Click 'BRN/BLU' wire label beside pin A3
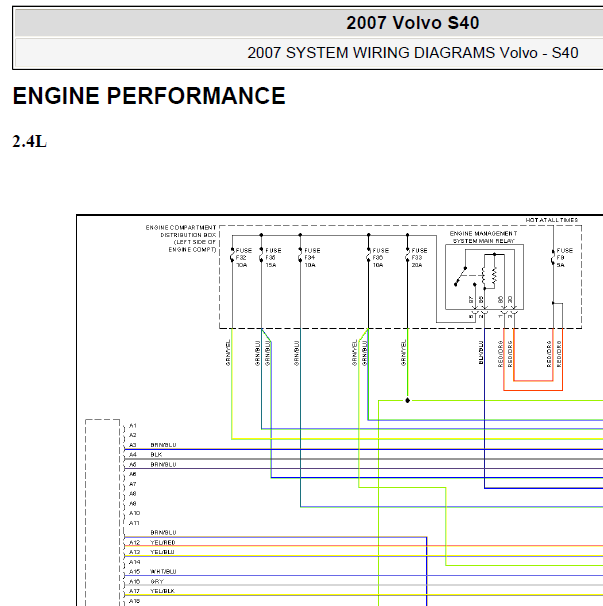This screenshot has height=606, width=603. (x=163, y=445)
